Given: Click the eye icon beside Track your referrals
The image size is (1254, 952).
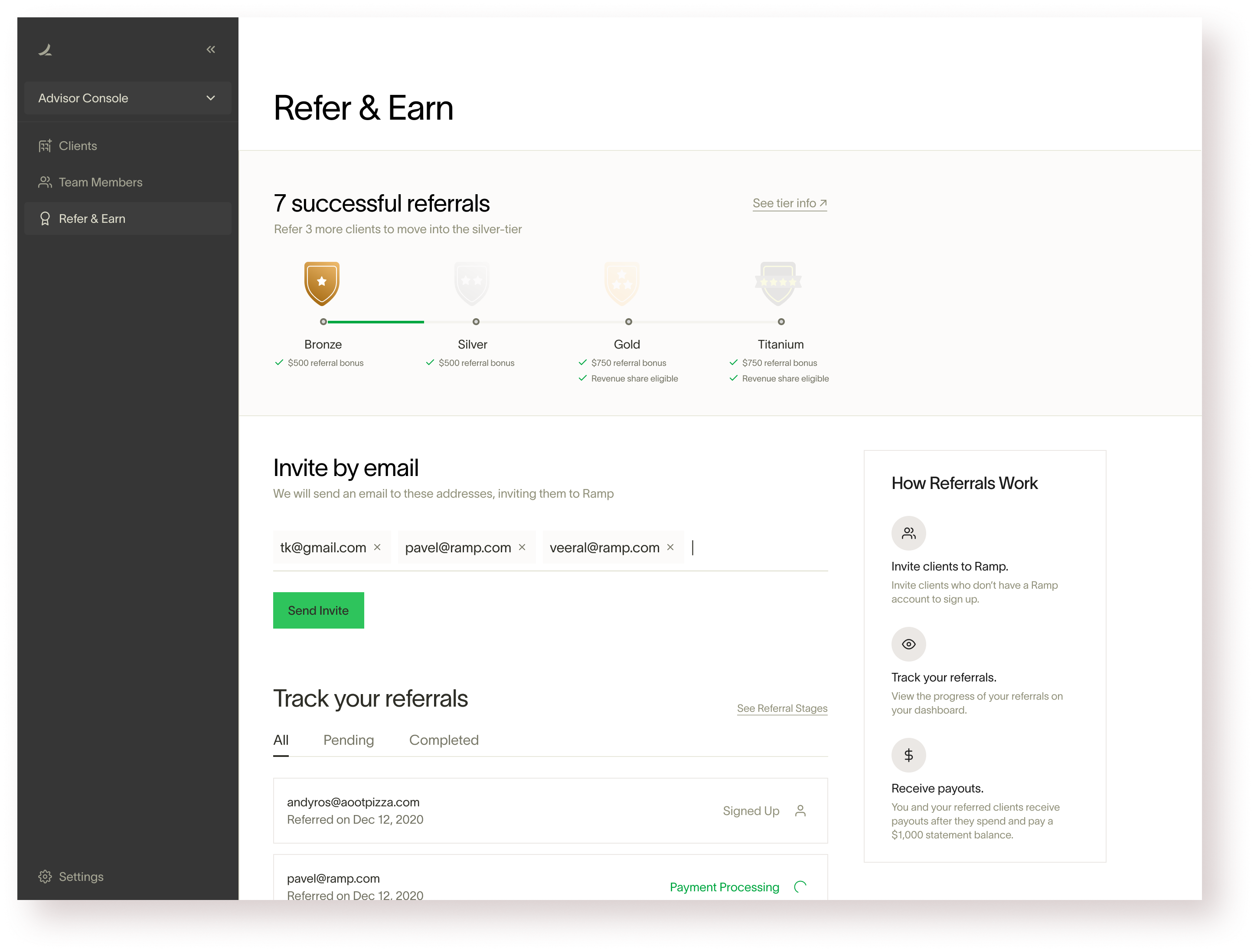Looking at the screenshot, I should click(908, 644).
